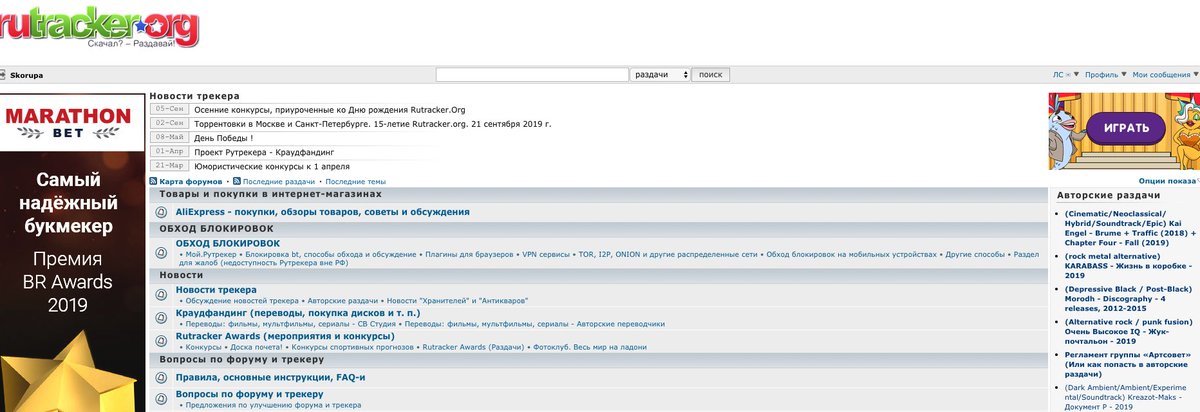Open Rutracker Awards forum
Image resolution: width=1200 pixels, height=412 pixels.
pos(285,336)
